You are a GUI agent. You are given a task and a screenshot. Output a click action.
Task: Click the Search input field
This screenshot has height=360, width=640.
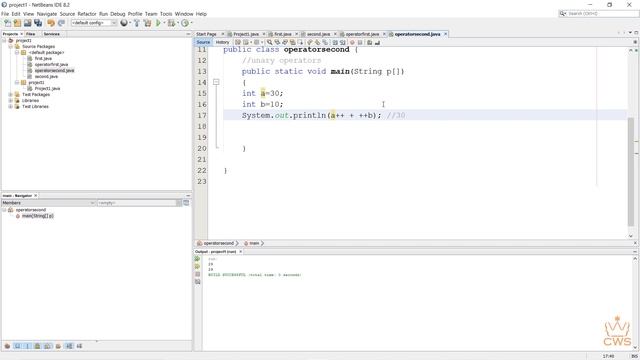602,14
